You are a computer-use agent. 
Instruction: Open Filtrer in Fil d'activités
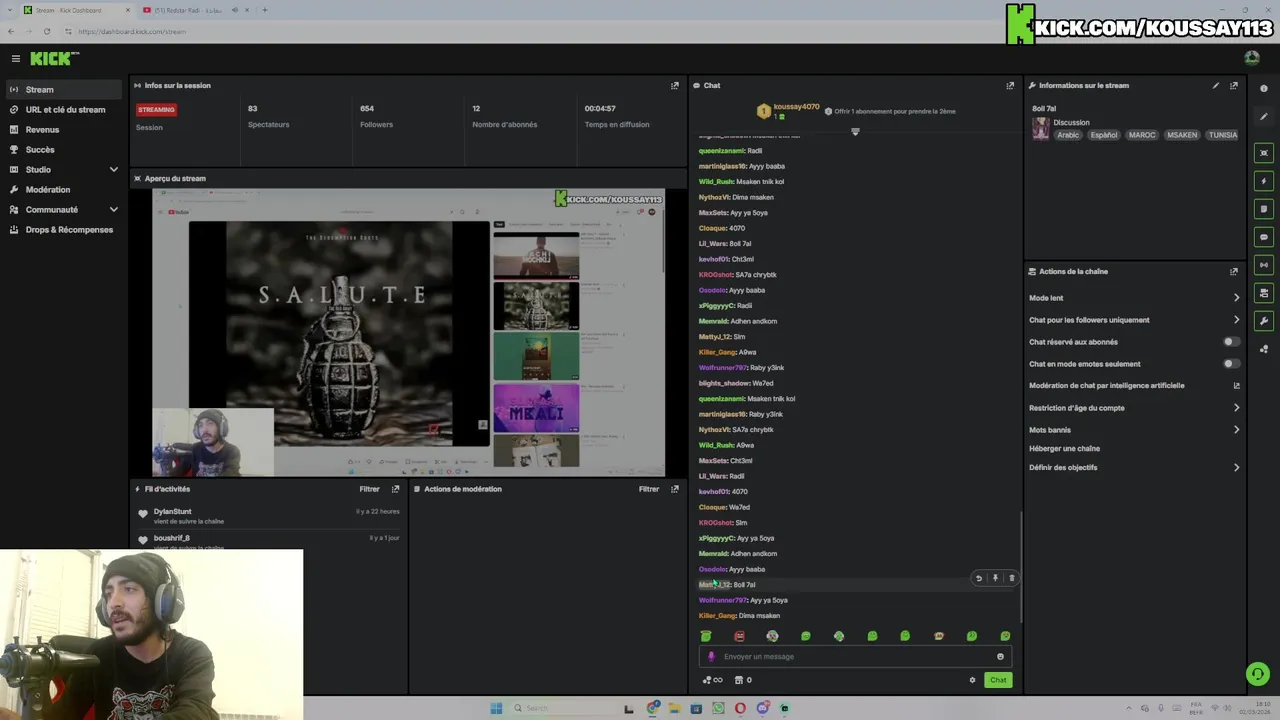(369, 489)
